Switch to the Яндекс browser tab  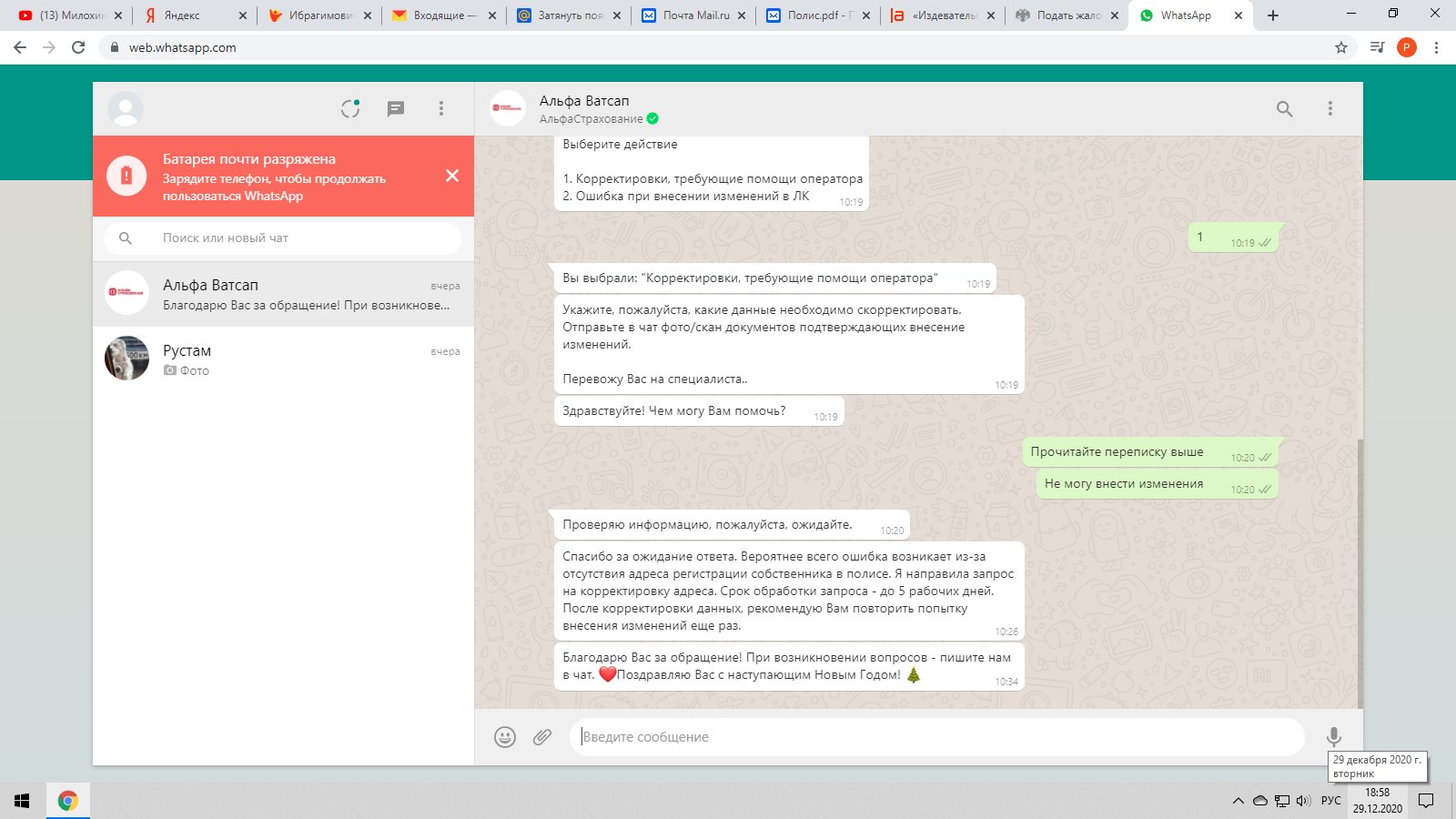[195, 15]
